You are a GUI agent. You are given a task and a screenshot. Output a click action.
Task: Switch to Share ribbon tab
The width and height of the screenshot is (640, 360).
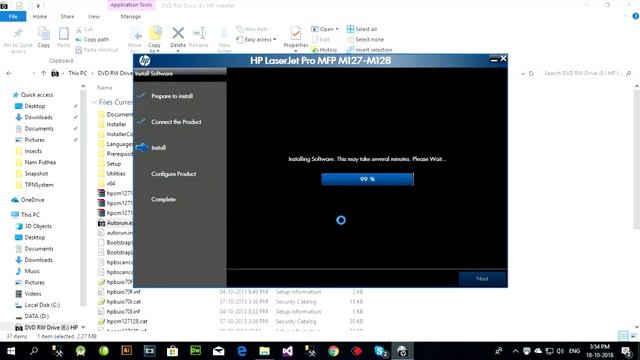click(67, 16)
